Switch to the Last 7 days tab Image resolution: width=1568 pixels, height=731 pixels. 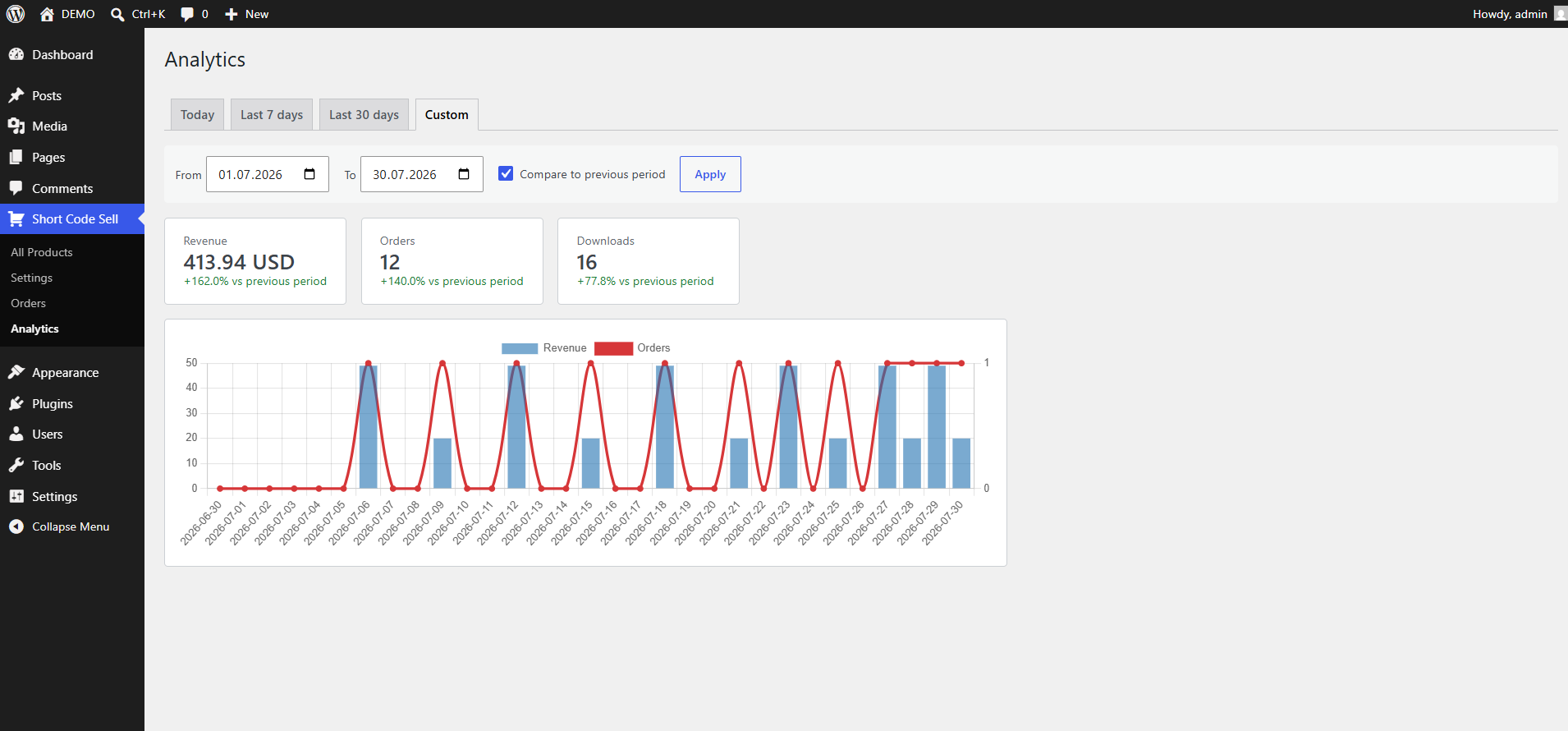click(x=272, y=114)
